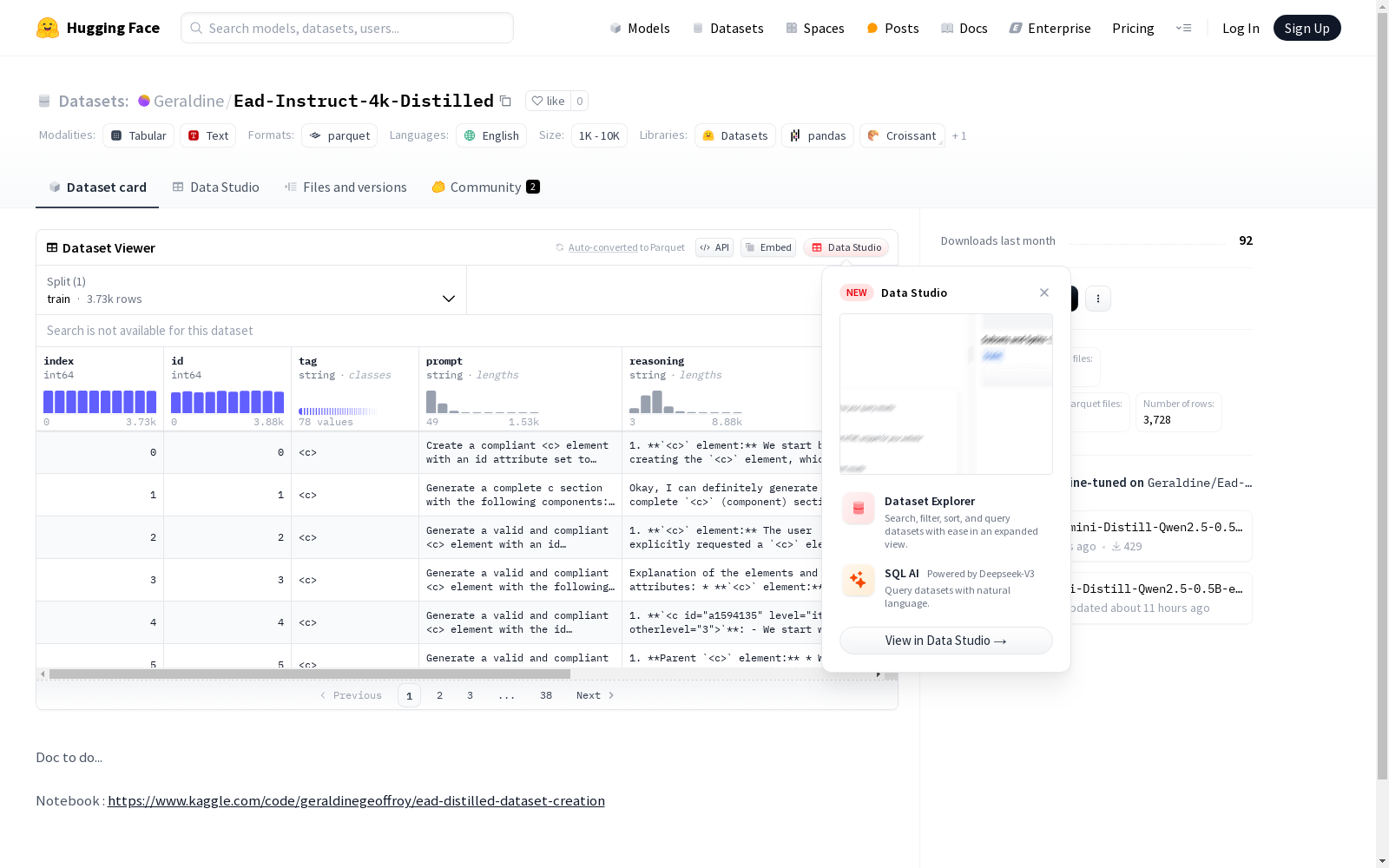Click the Croissant library tag
This screenshot has height=868, width=1389.
click(902, 135)
